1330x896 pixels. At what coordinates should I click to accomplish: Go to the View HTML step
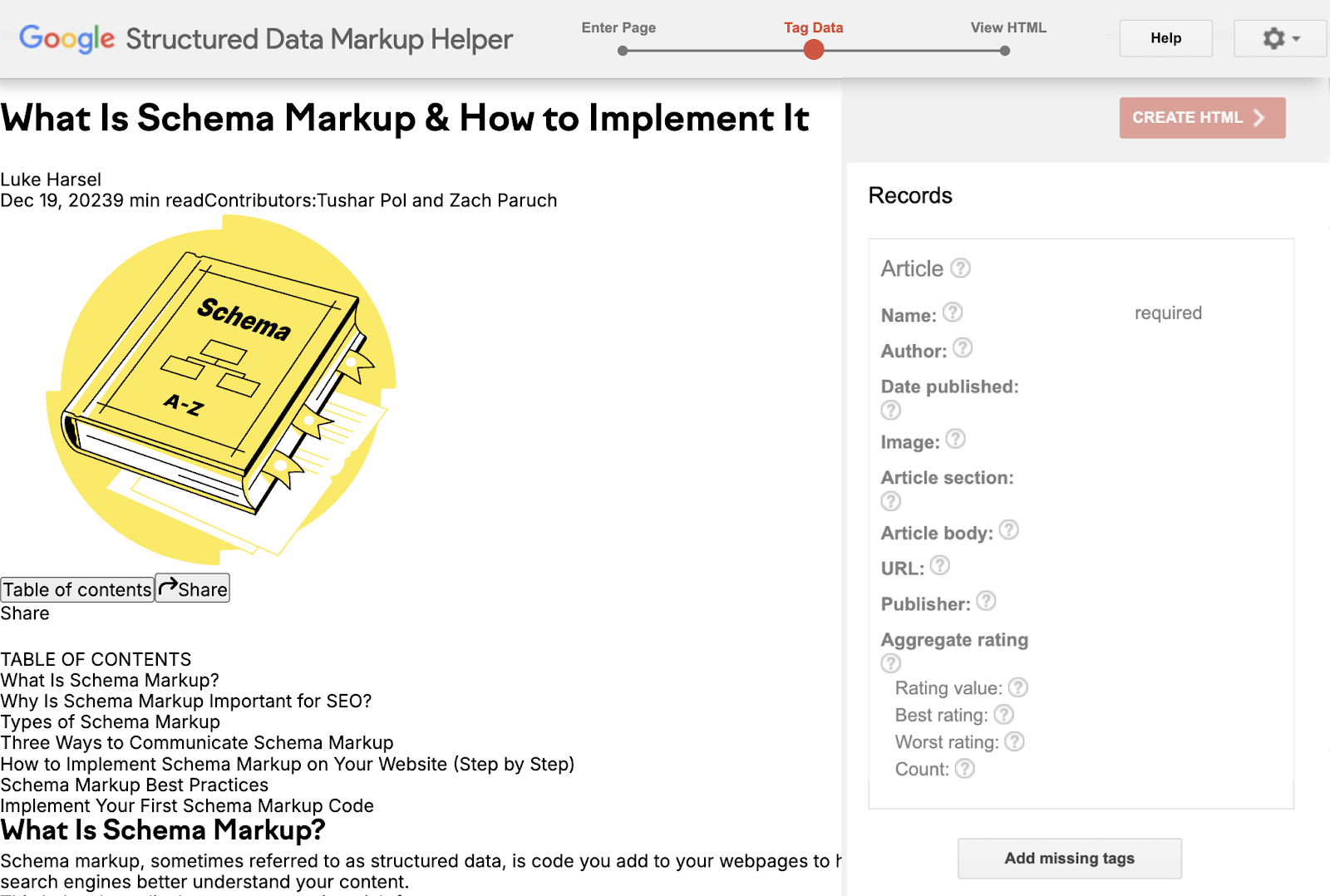[x=1005, y=51]
